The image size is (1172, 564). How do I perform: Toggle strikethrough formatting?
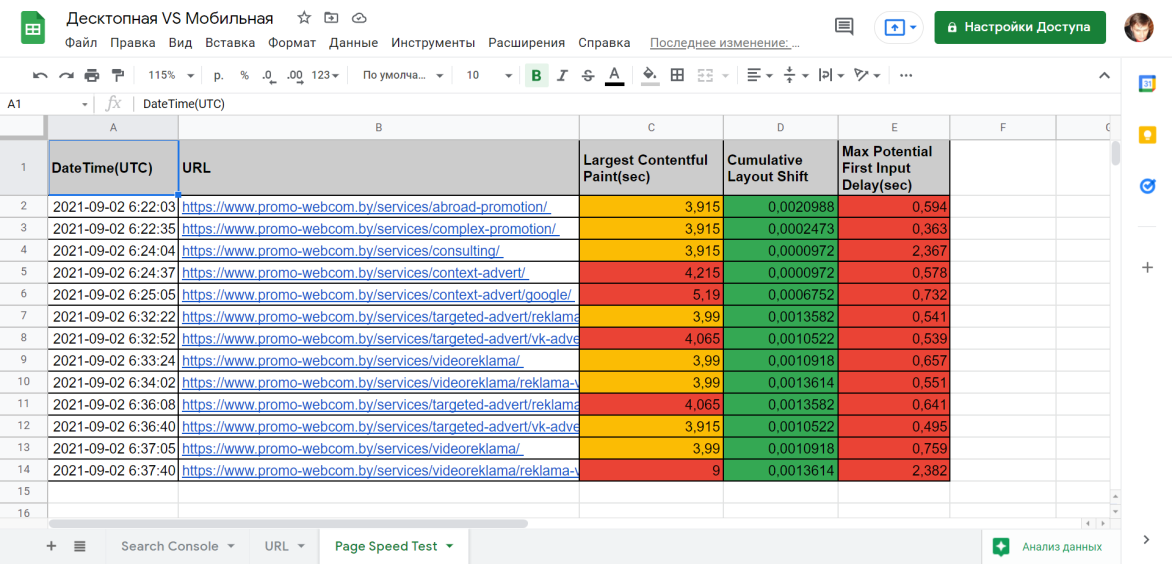pyautogui.click(x=587, y=75)
